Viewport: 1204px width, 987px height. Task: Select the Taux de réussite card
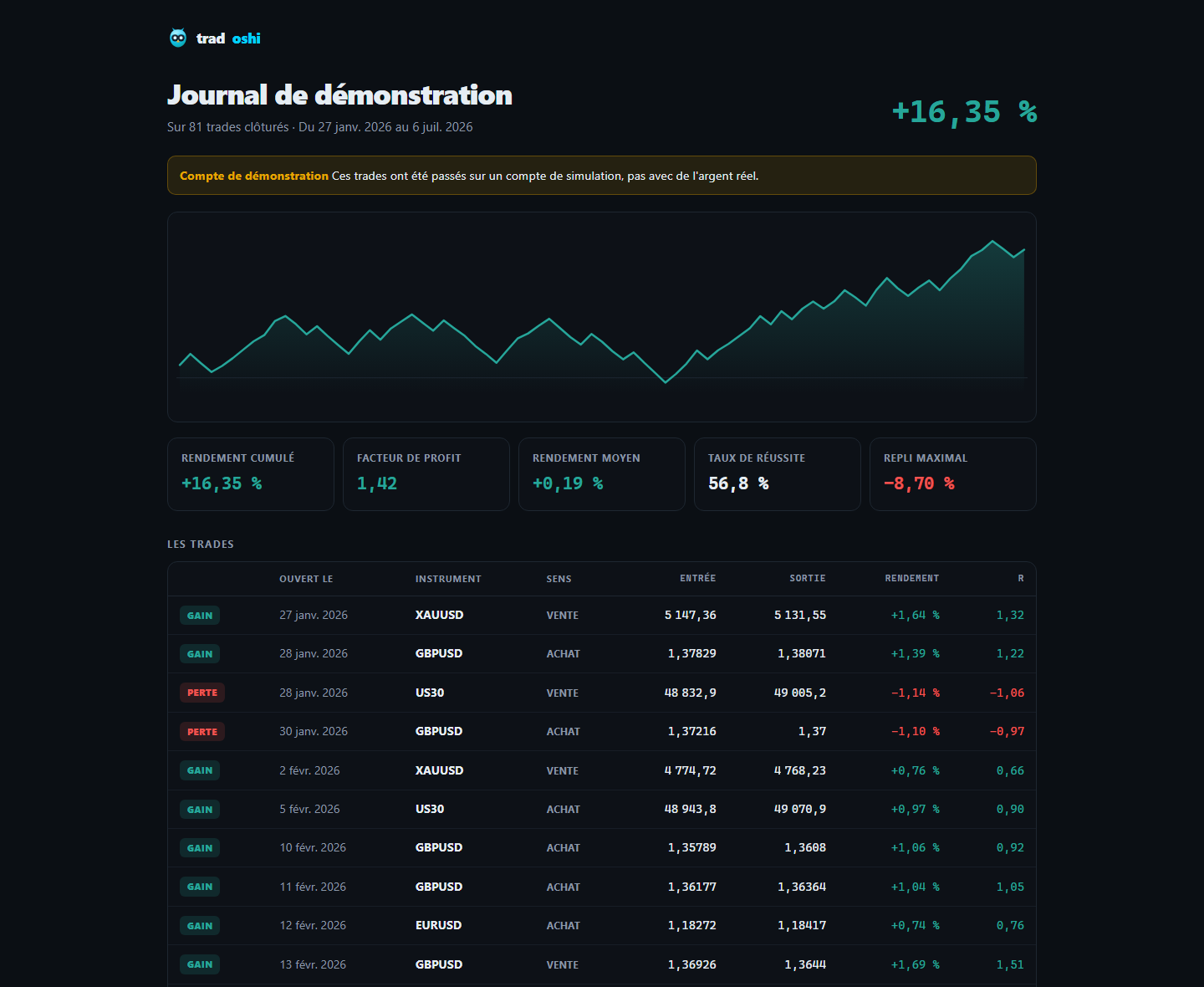pos(778,474)
